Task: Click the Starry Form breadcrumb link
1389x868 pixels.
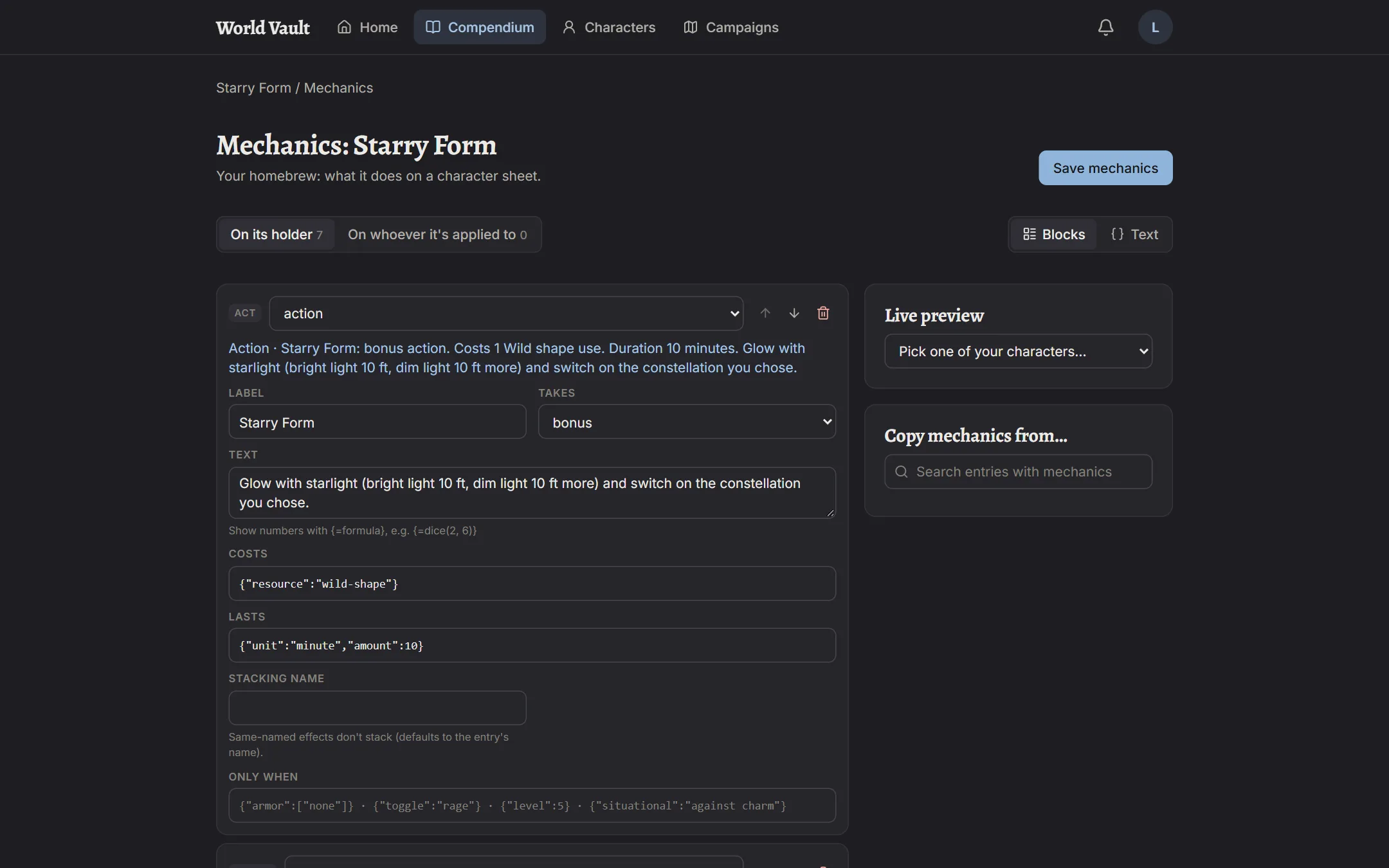Action: click(x=253, y=87)
